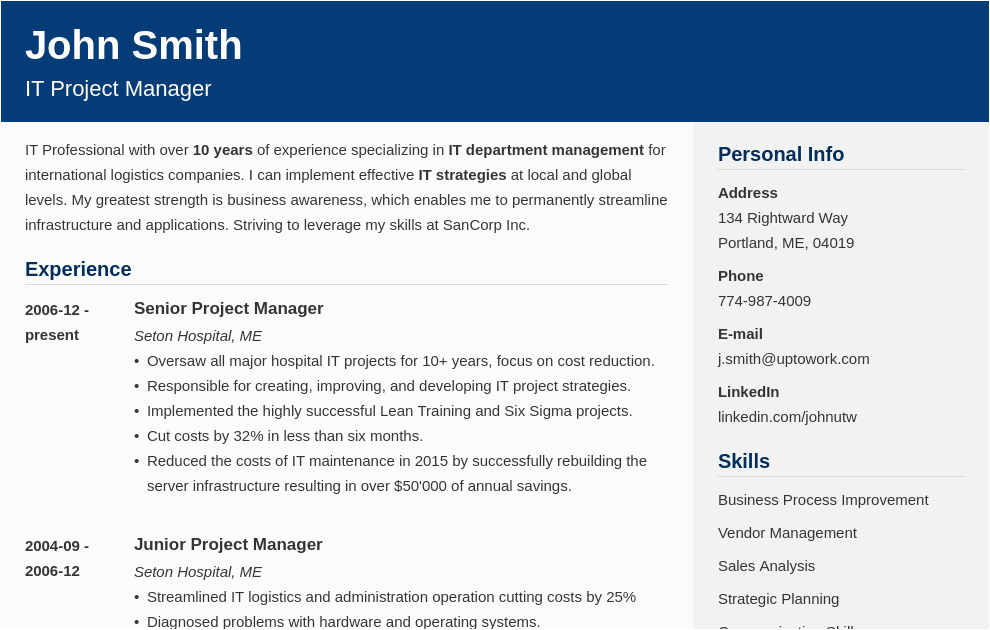Image resolution: width=990 pixels, height=630 pixels.
Task: Click the Strategic Planning skill
Action: point(778,598)
